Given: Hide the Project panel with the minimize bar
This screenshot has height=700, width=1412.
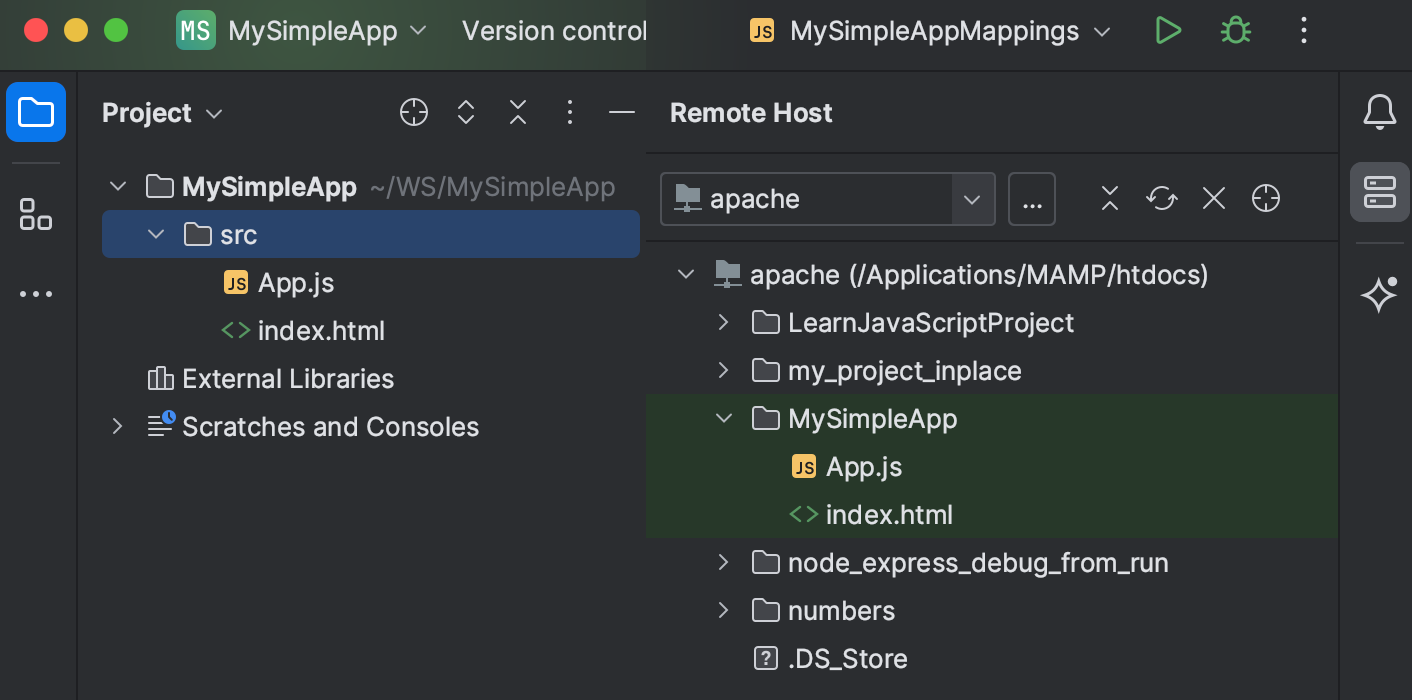Looking at the screenshot, I should click(621, 113).
